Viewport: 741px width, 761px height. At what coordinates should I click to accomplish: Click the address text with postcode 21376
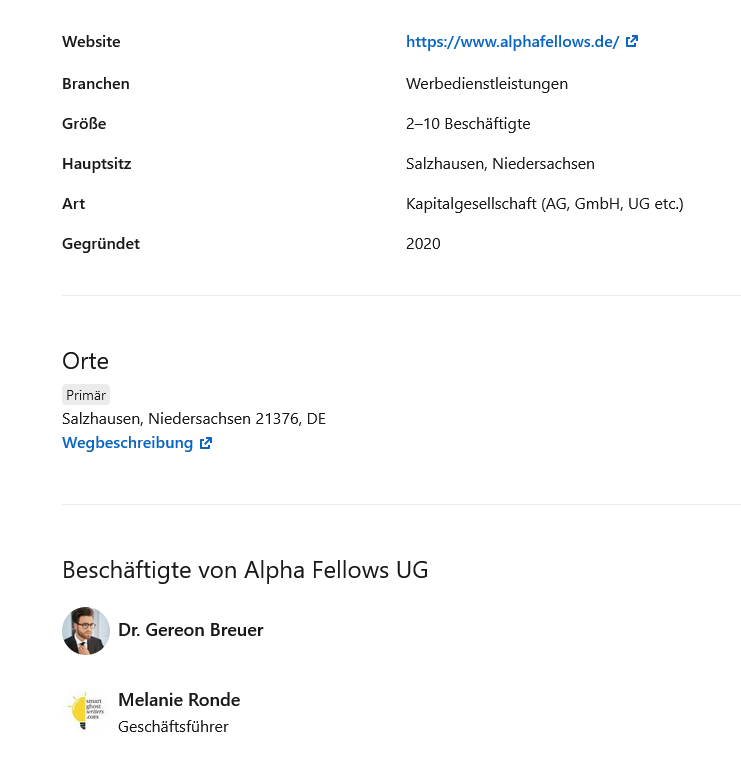tap(194, 419)
